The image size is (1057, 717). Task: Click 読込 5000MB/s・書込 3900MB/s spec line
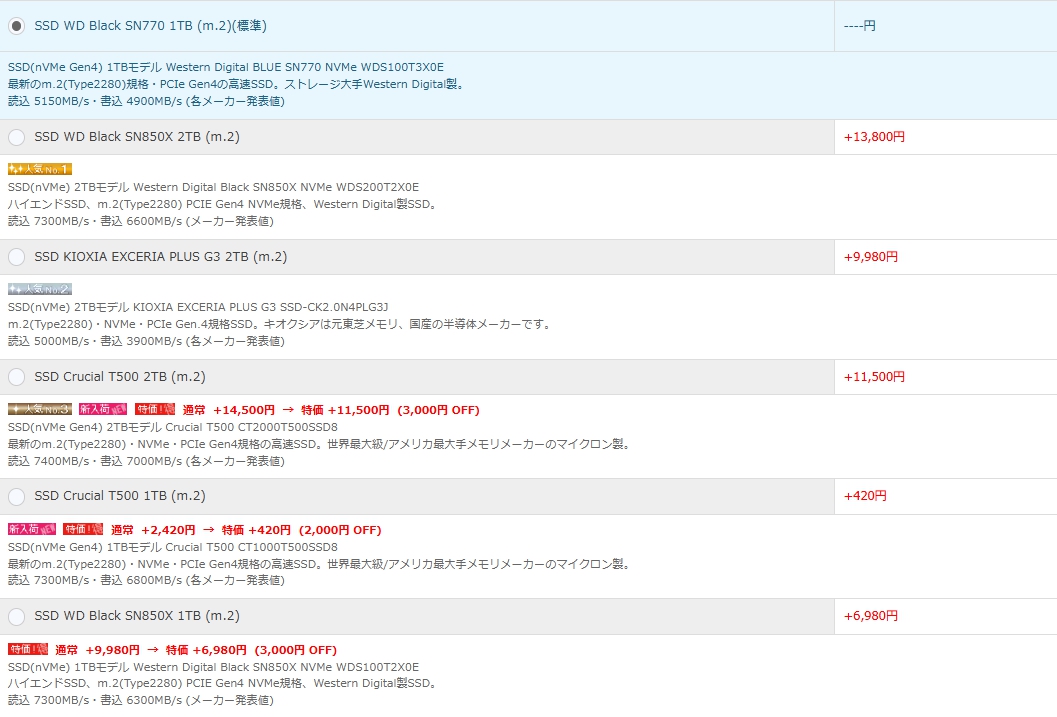tap(146, 341)
